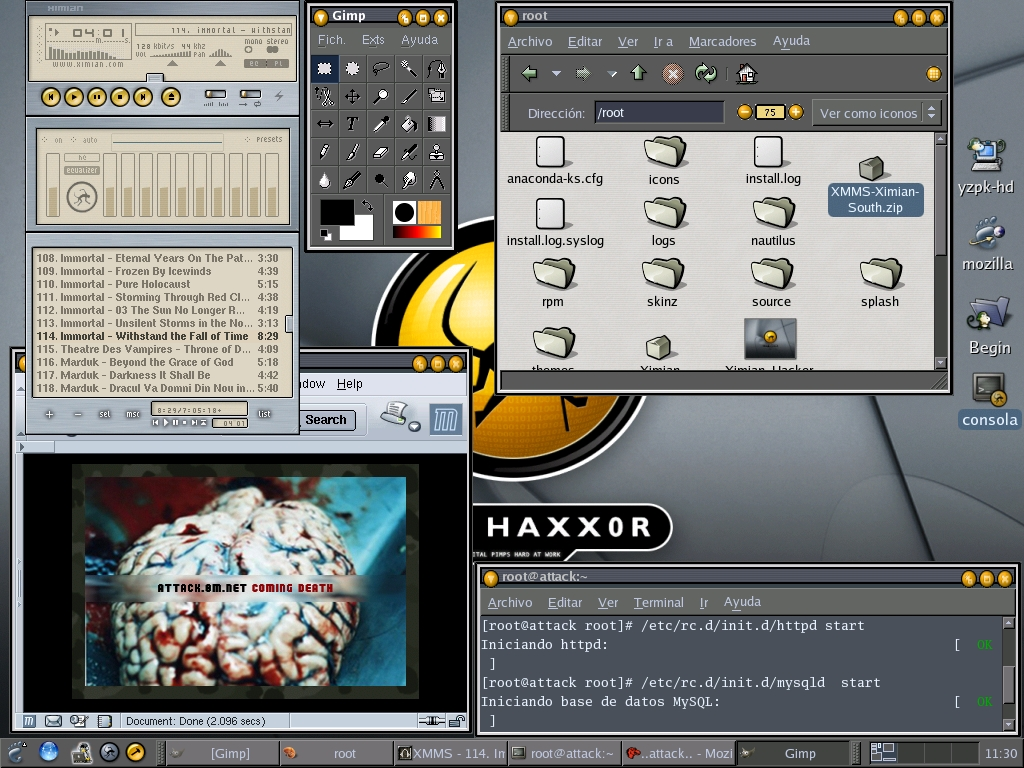Screen dimensions: 1024x768
Task: Select the Rectangle Select tool in Gimp
Action: pyautogui.click(x=324, y=68)
